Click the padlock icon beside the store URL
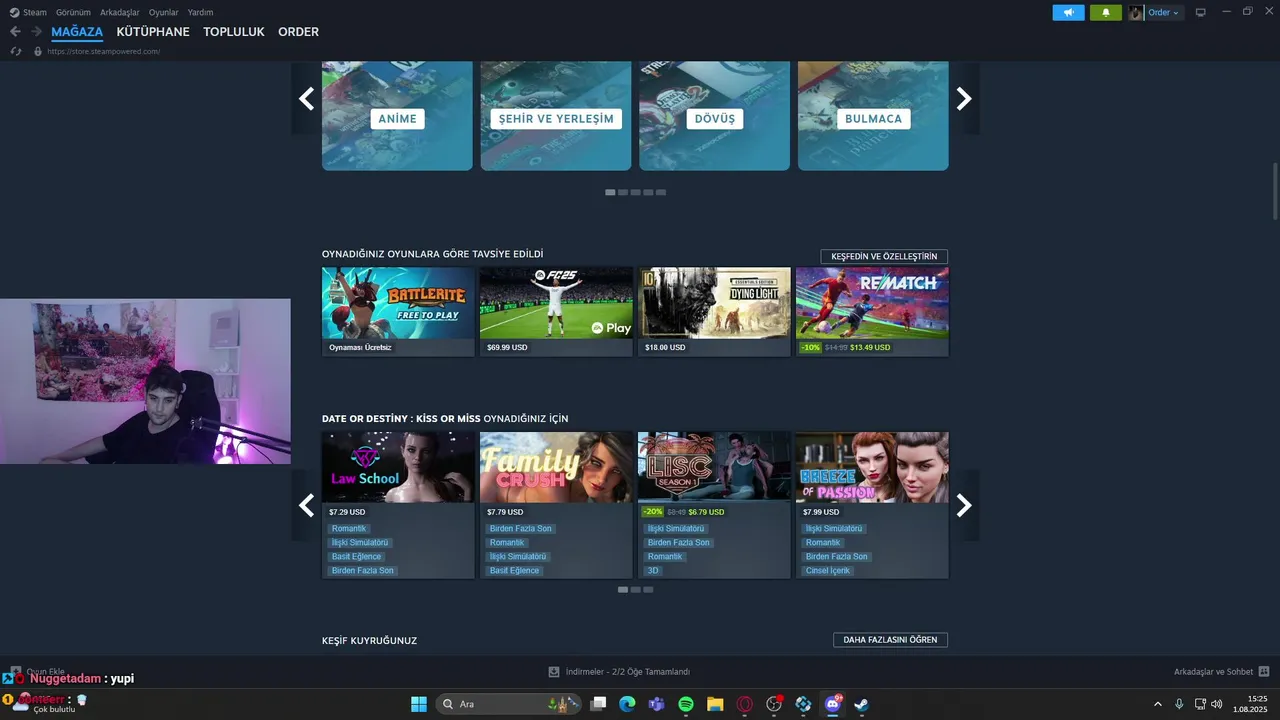The height and width of the screenshot is (720, 1280). point(38,51)
